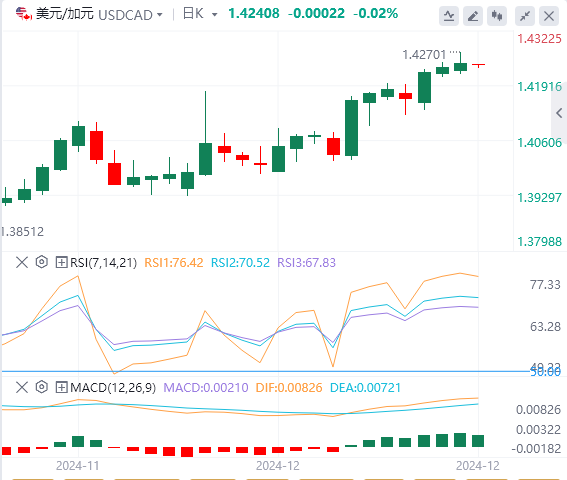The width and height of the screenshot is (567, 480).
Task: Select the RSI1:76.42 value label
Action: [x=174, y=263]
